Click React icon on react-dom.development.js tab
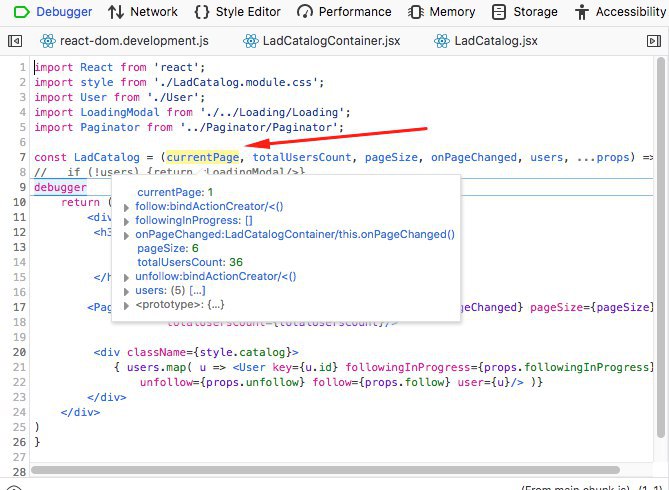669x490 pixels. 48,41
